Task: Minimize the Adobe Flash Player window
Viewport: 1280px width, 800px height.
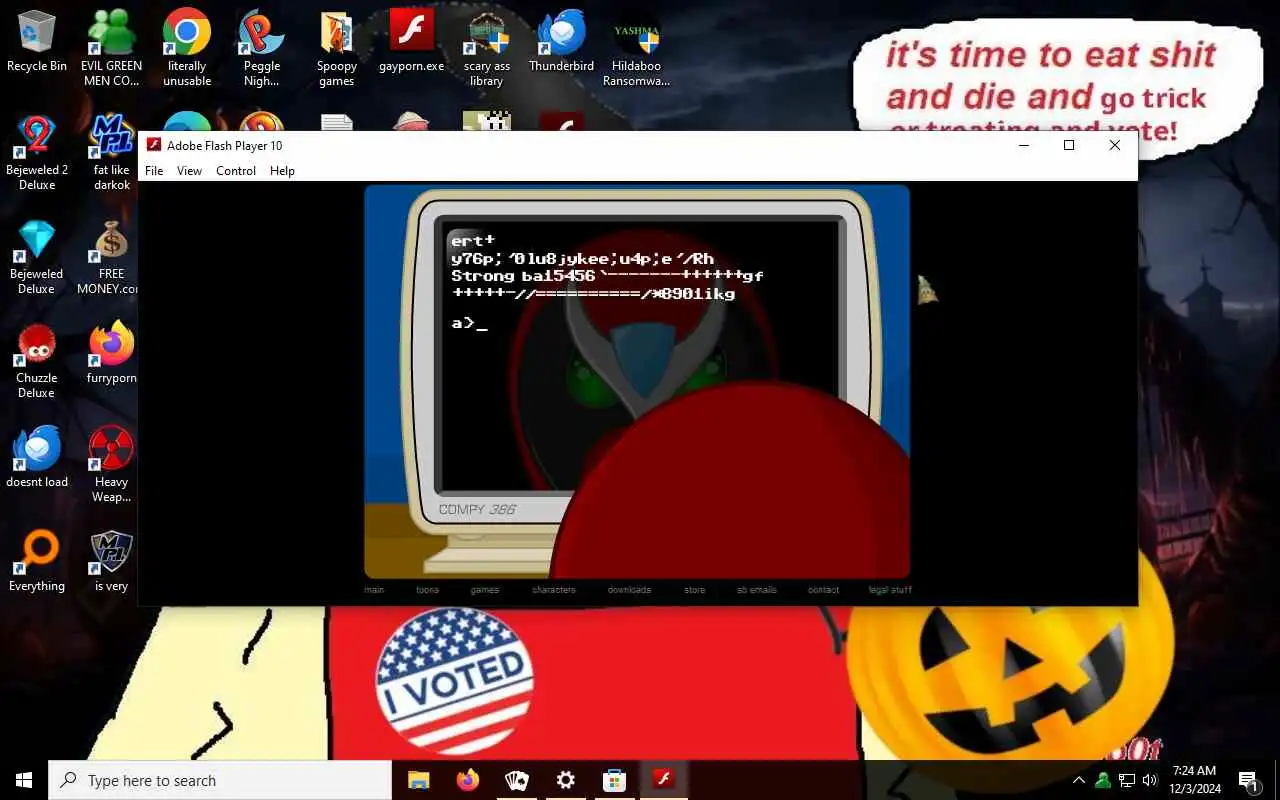Action: tap(1023, 145)
